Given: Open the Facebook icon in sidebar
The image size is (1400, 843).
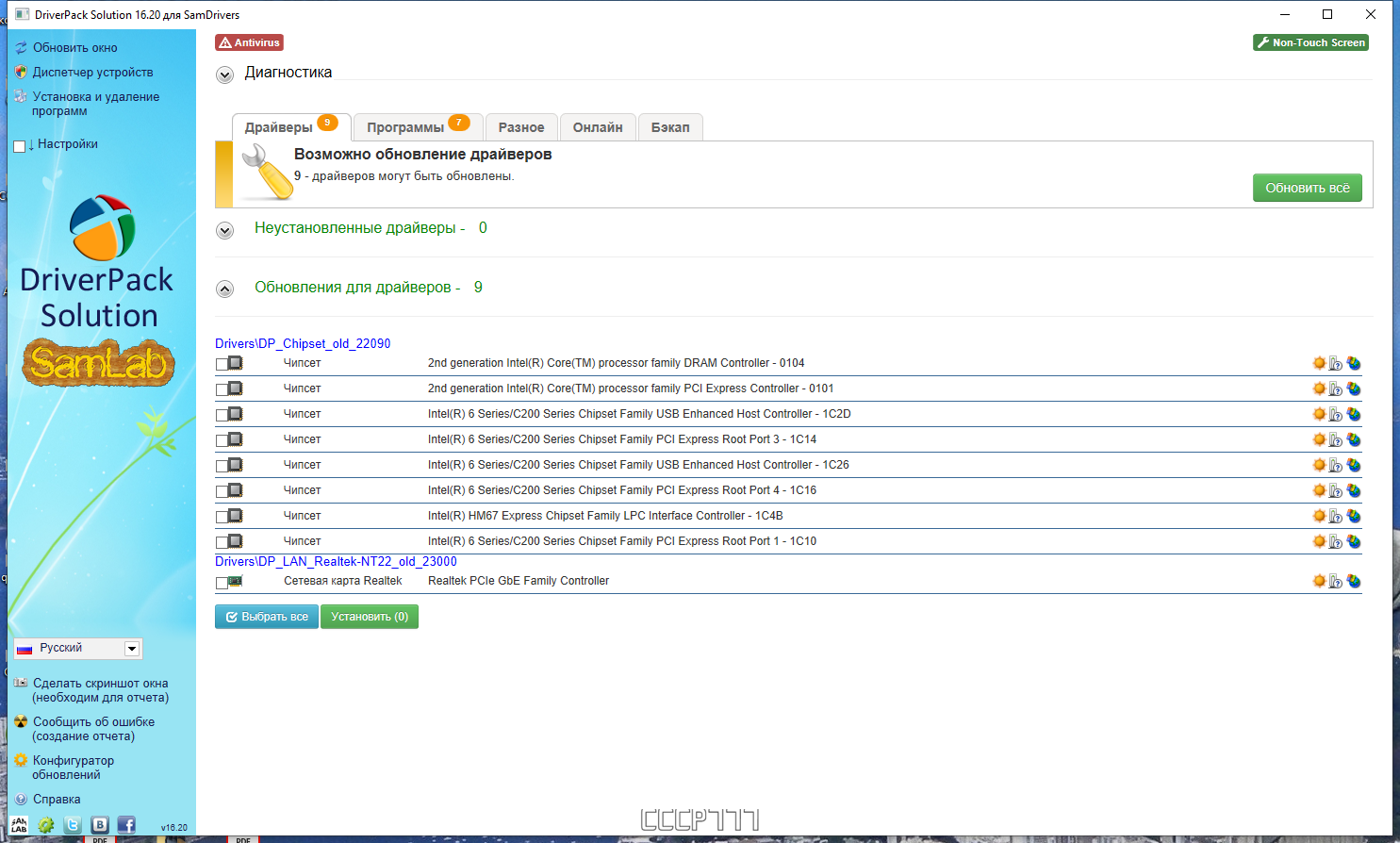Looking at the screenshot, I should point(126,825).
